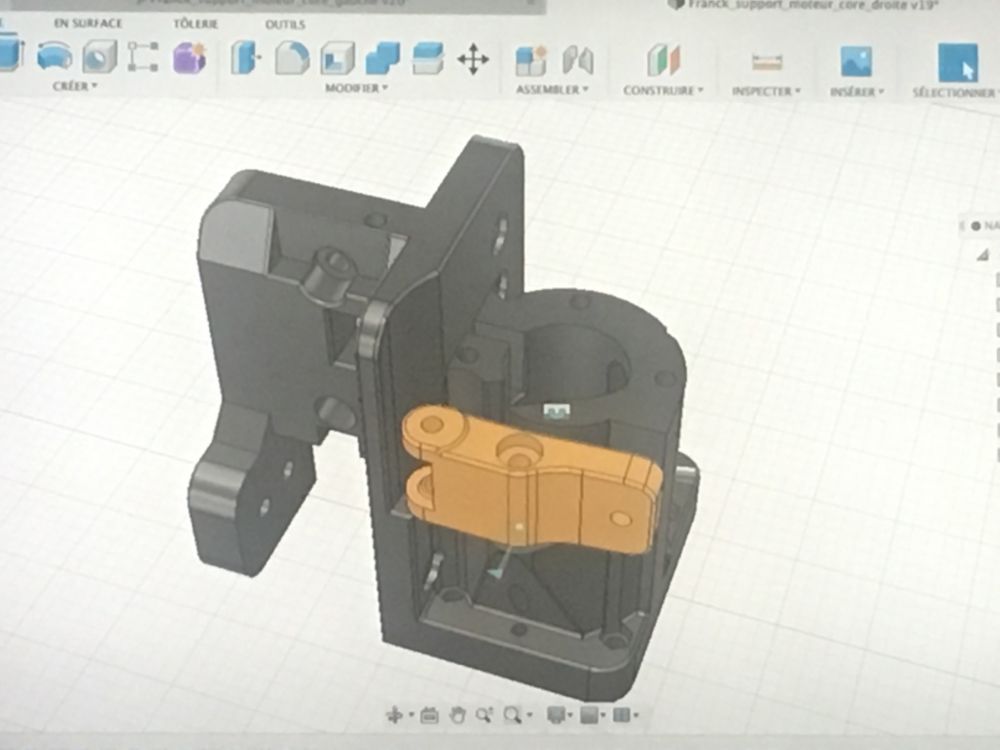
Task: Click the Orbit navigation icon
Action: (395, 715)
